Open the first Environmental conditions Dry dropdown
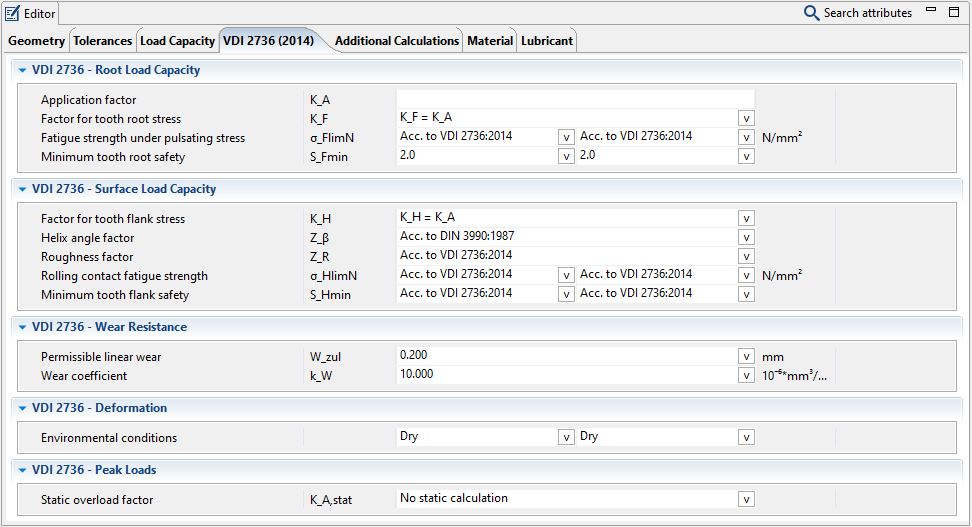This screenshot has height=527, width=972. [566, 437]
